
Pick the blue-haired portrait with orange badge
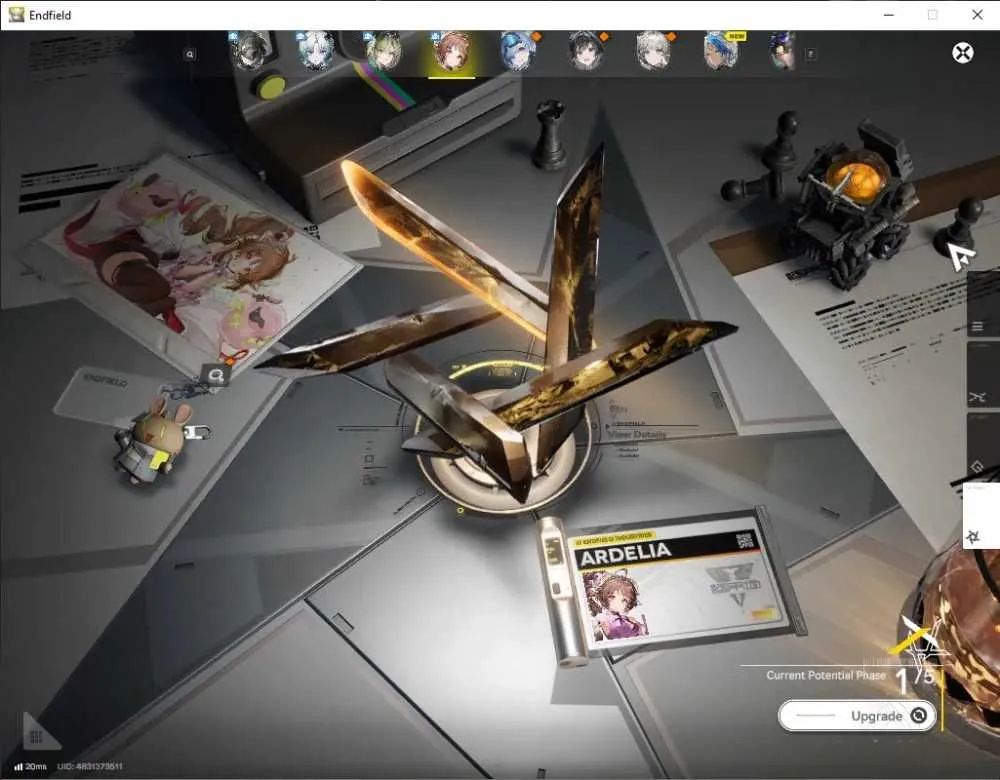pyautogui.click(x=518, y=50)
